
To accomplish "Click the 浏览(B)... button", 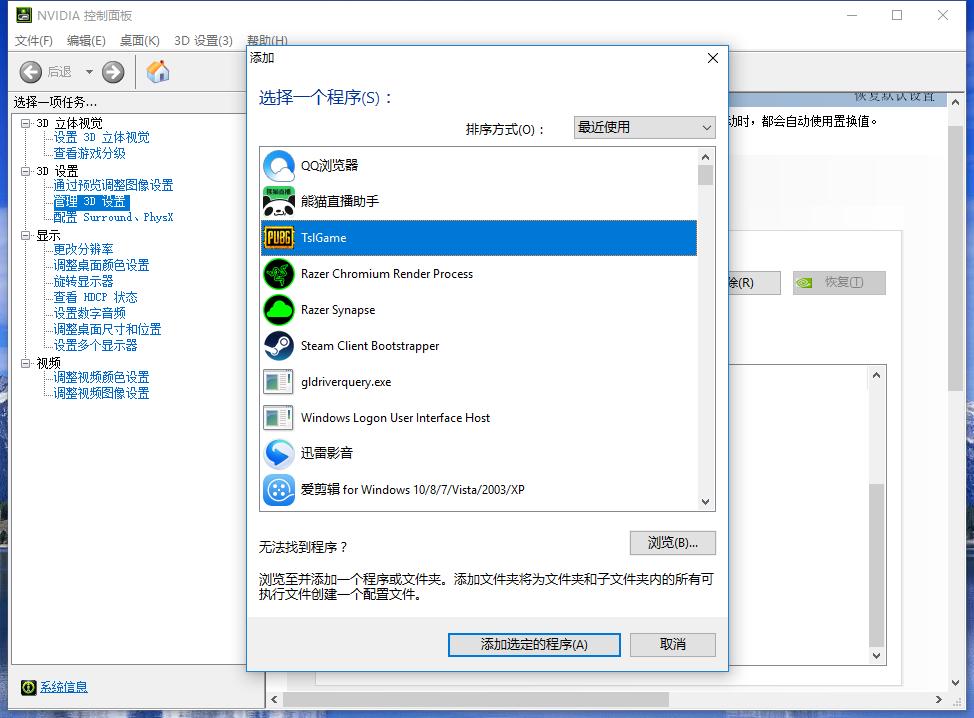I will (673, 543).
